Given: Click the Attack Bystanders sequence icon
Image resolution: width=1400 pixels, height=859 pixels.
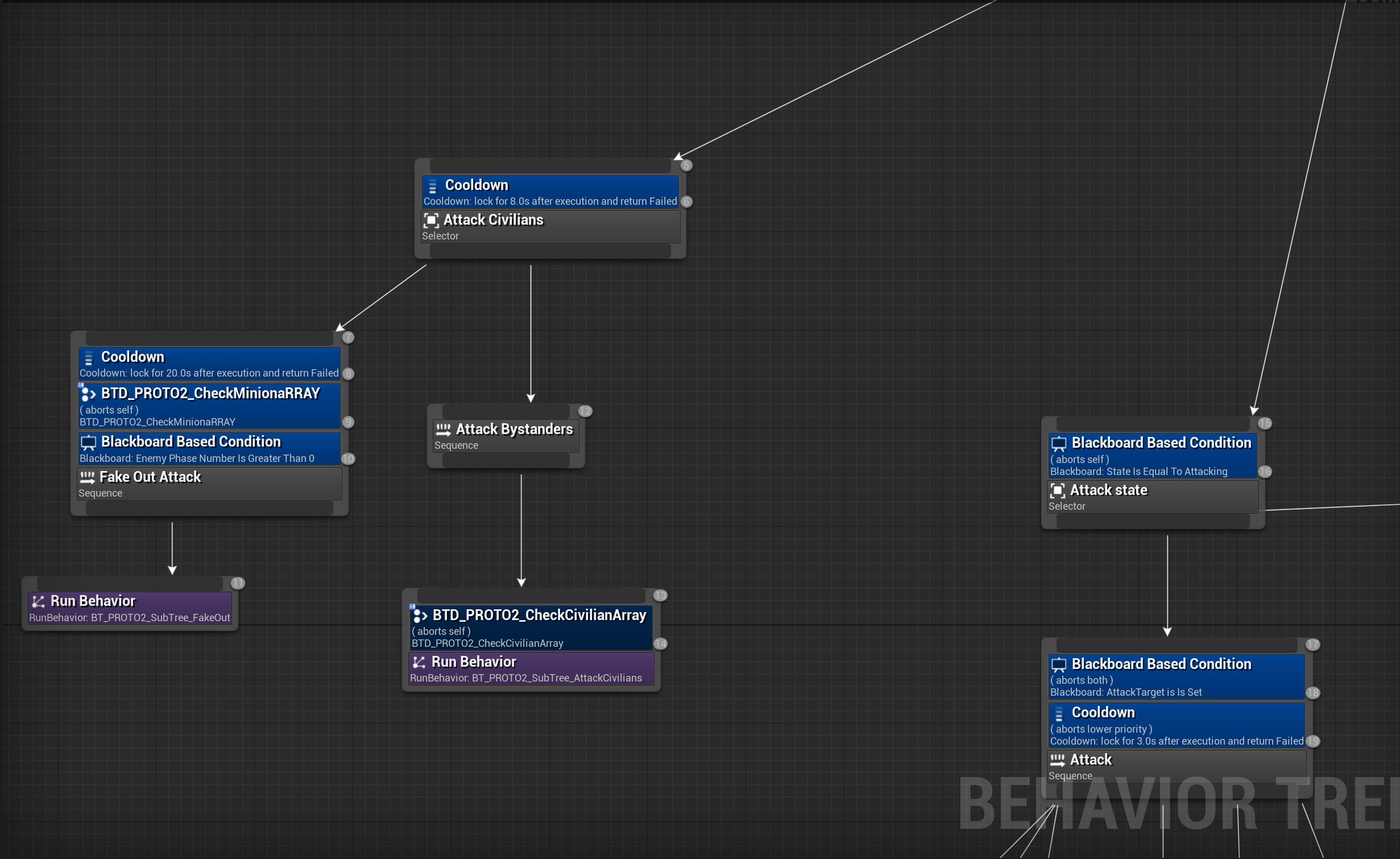Looking at the screenshot, I should 443,429.
